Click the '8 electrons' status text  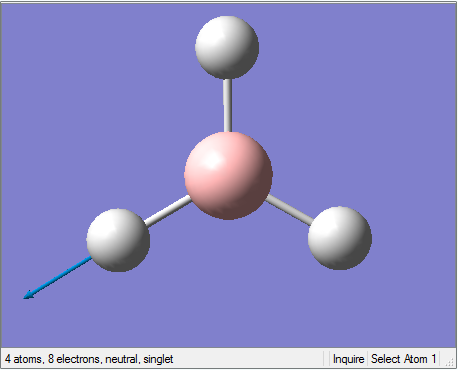[x=74, y=359]
